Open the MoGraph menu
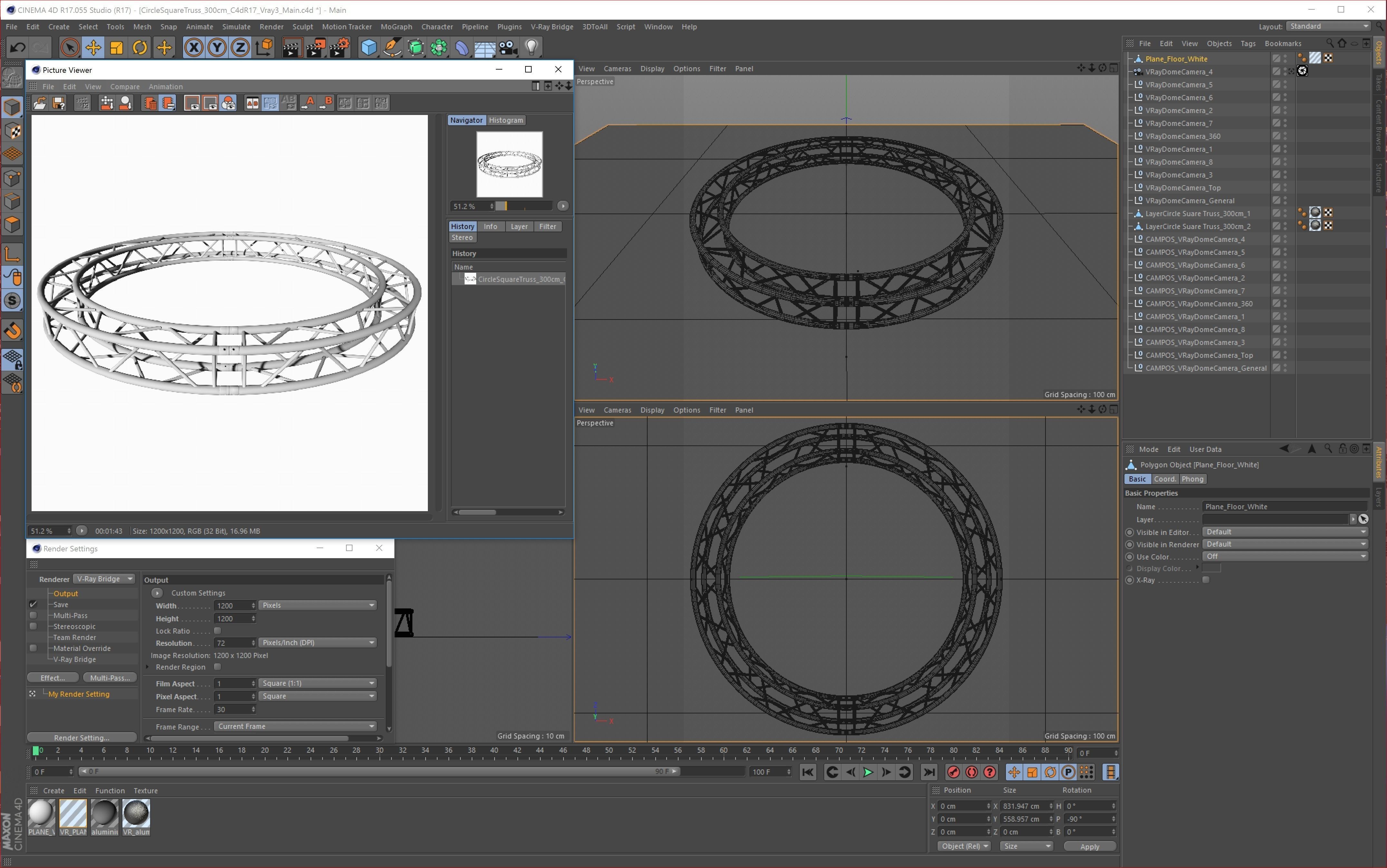 [x=396, y=26]
